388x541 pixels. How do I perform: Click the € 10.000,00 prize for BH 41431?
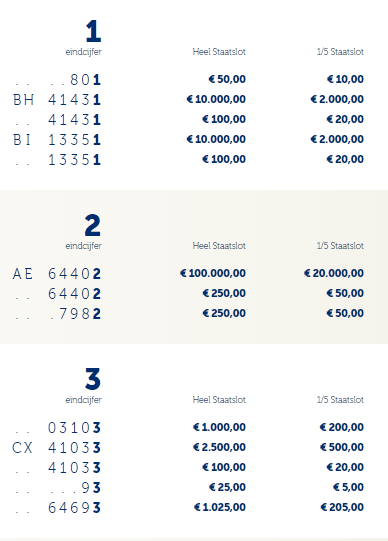[216, 99]
